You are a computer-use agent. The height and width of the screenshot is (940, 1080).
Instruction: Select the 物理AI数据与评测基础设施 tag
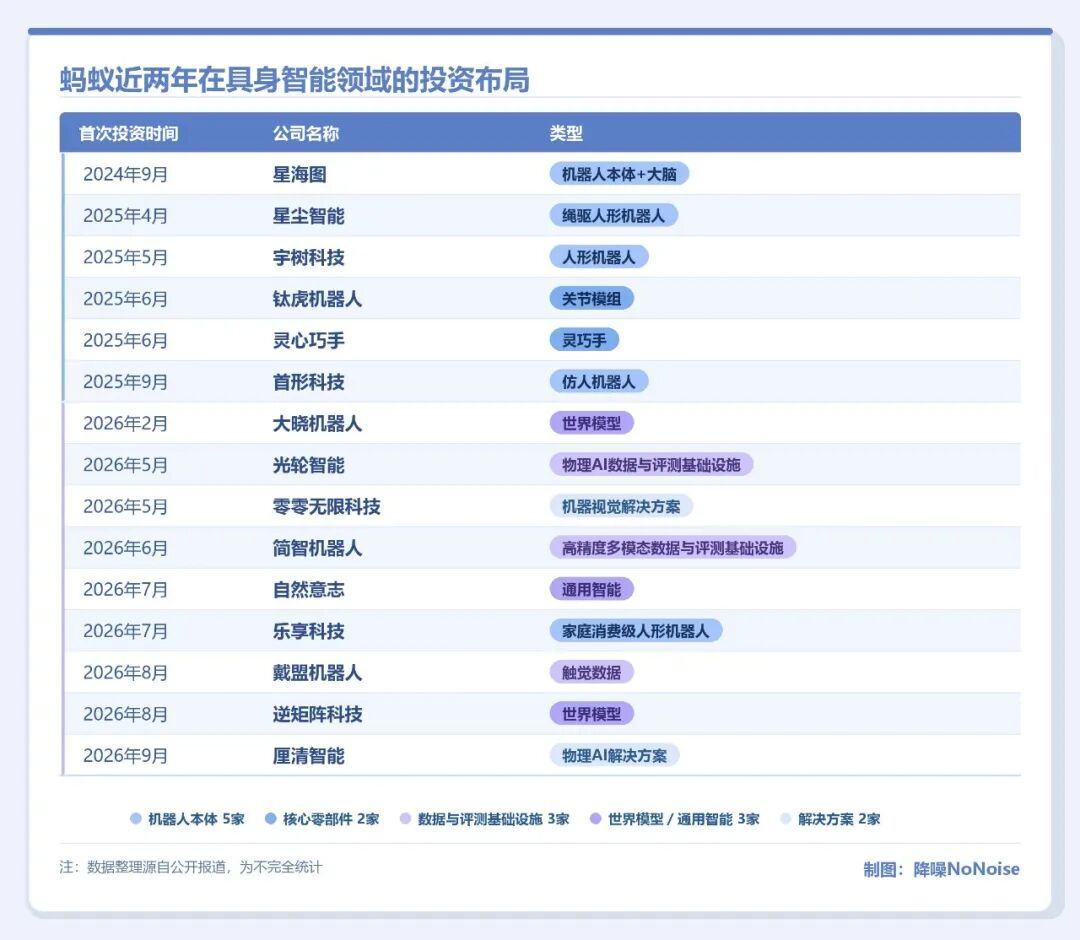coord(651,465)
